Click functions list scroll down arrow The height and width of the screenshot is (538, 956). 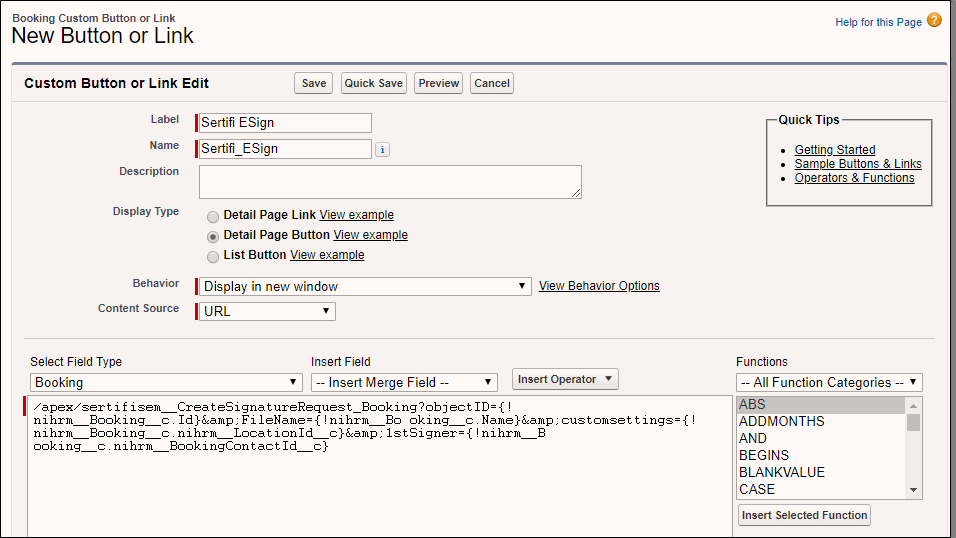[913, 490]
